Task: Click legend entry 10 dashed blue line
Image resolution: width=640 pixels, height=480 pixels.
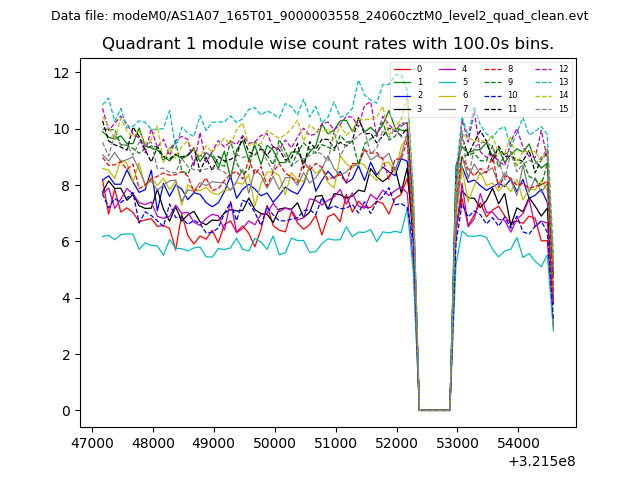Action: (493, 95)
